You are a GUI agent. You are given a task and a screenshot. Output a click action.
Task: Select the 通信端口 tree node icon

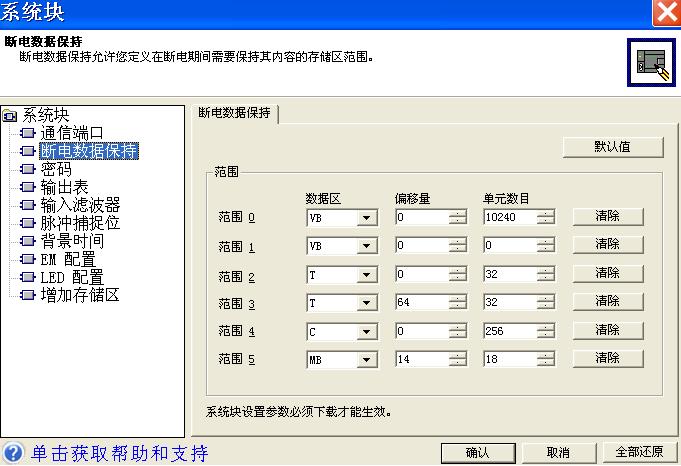[x=27, y=133]
